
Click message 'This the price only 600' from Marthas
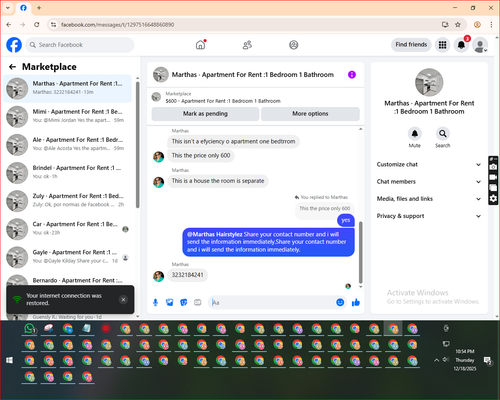point(201,155)
